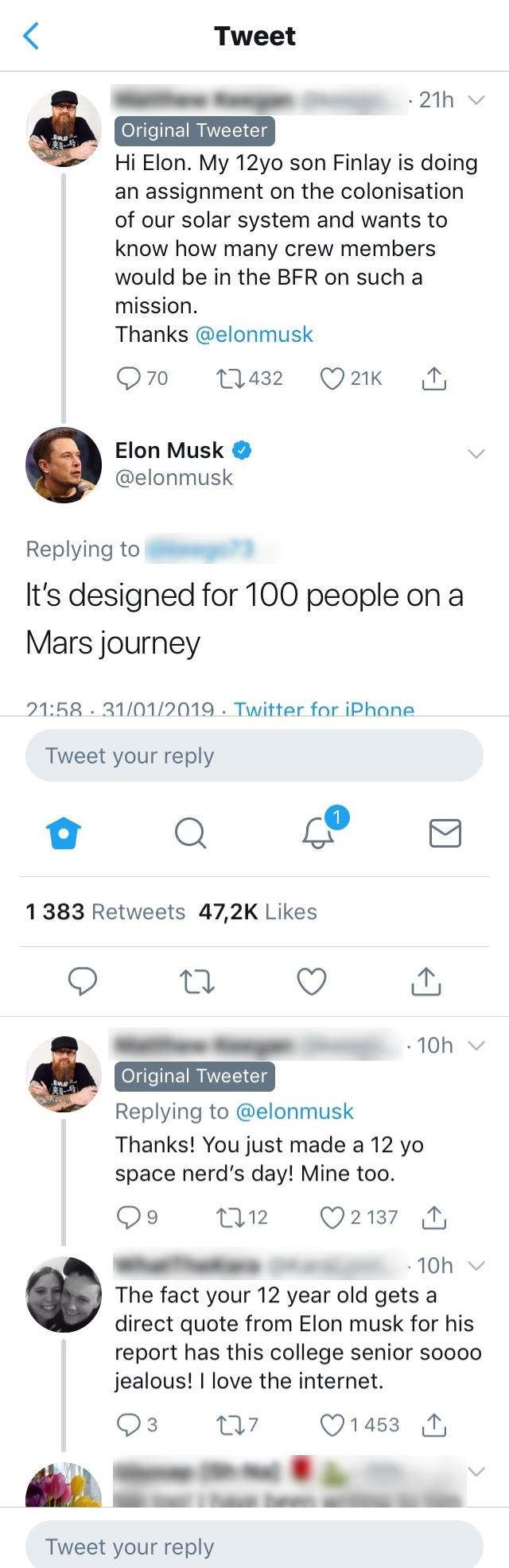Expand options chevron next to Elon Musk's name
The image size is (509, 1568).
pos(476,454)
